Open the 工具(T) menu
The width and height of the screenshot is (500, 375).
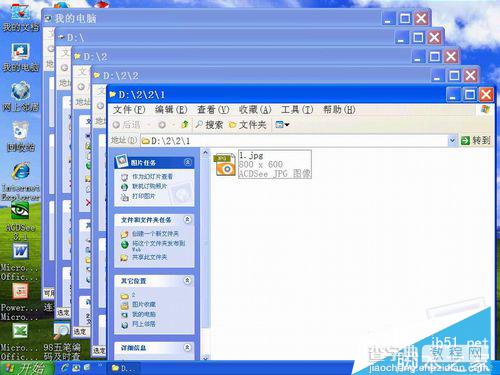[297, 109]
